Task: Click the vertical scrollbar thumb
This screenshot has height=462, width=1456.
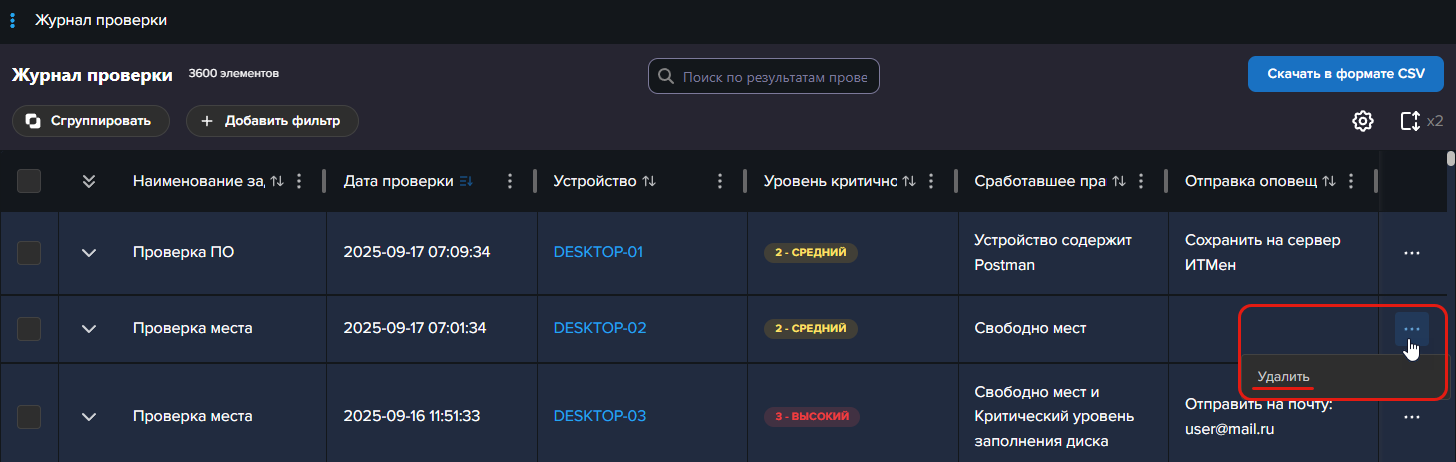Action: click(x=1451, y=158)
